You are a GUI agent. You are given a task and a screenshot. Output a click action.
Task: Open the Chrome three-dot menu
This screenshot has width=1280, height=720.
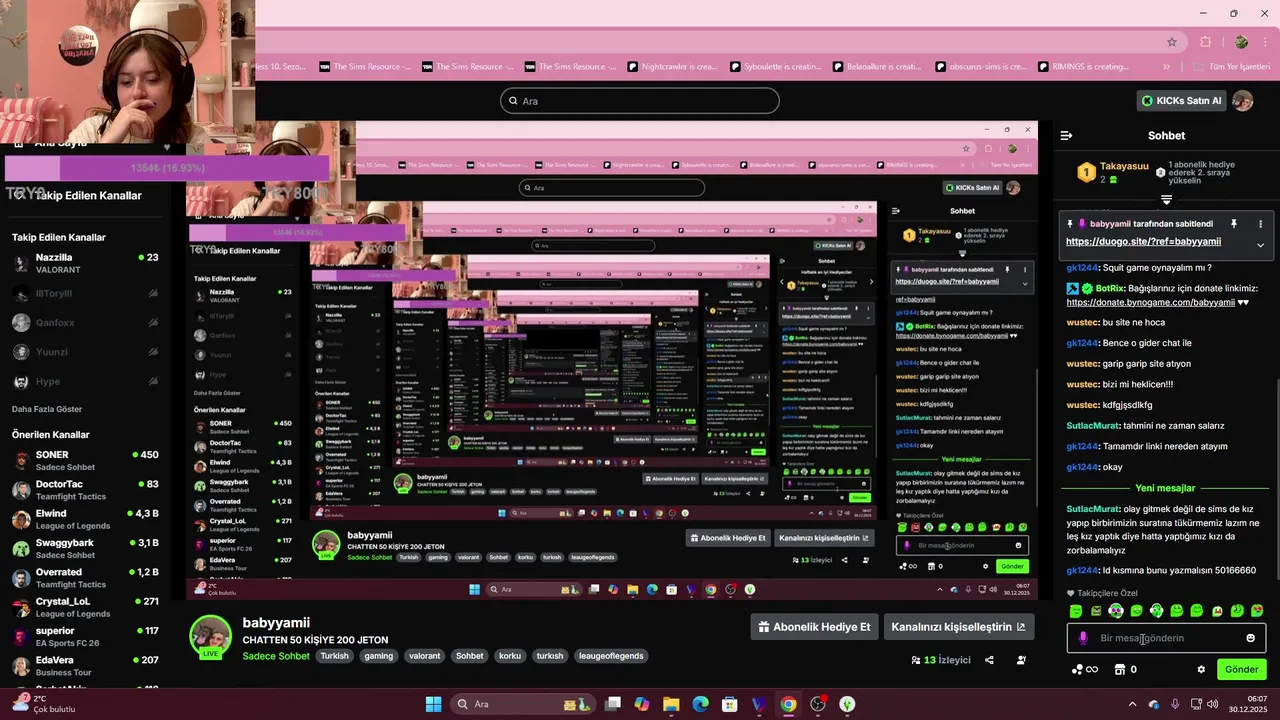click(x=1267, y=42)
